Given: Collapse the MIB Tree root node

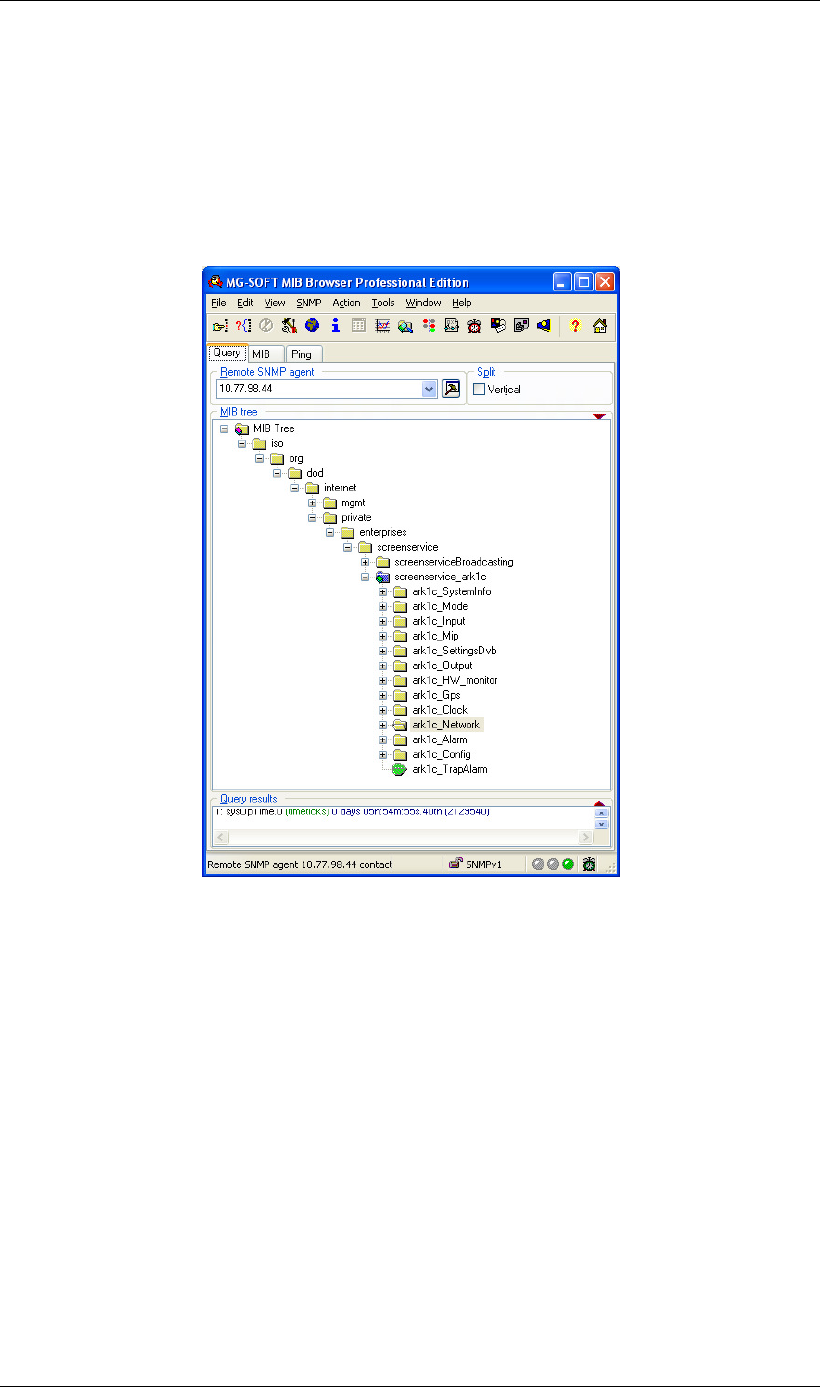Looking at the screenshot, I should 224,428.
